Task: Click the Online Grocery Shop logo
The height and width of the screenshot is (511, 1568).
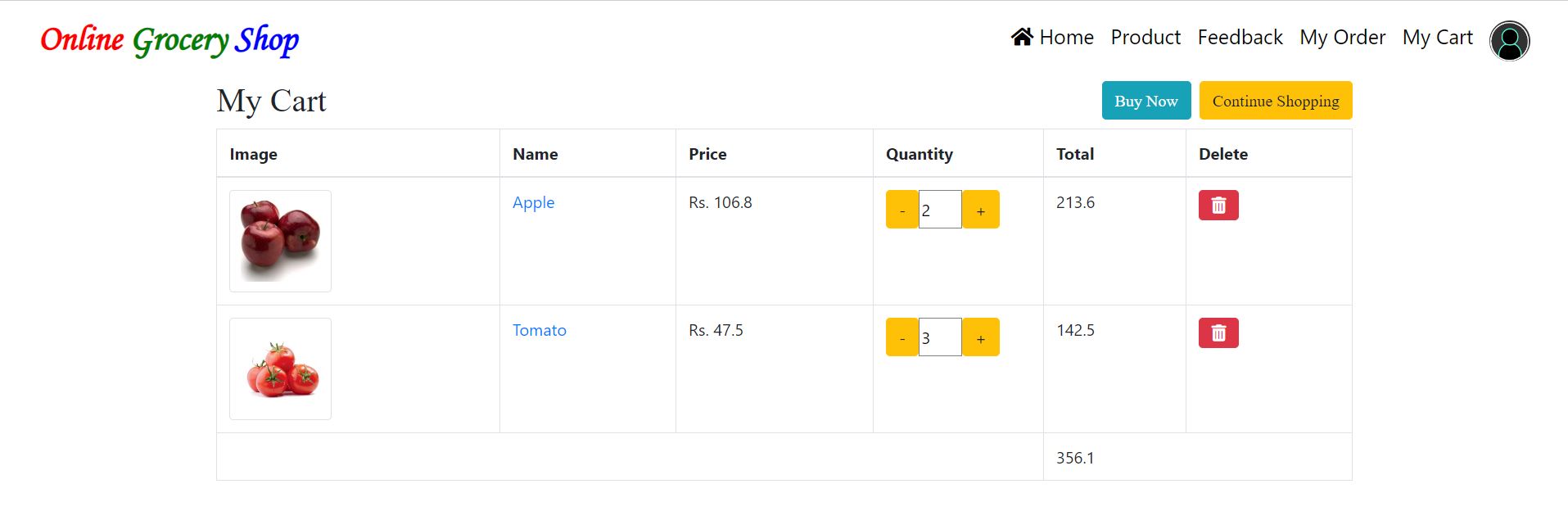Action: [x=169, y=40]
